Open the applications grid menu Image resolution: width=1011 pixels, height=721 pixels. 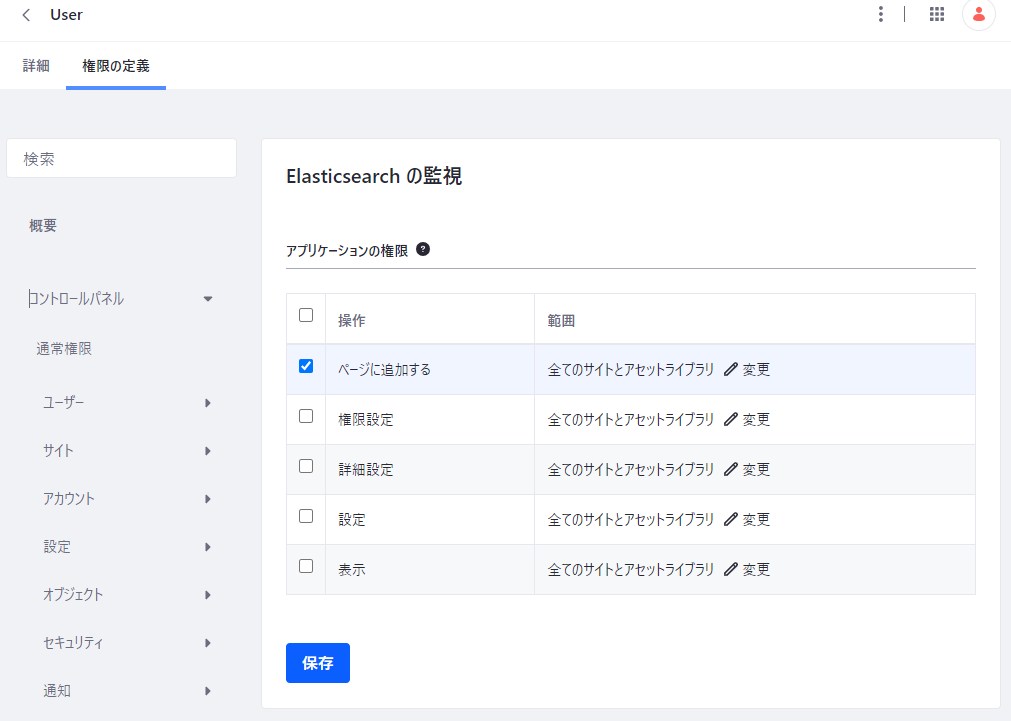click(937, 14)
